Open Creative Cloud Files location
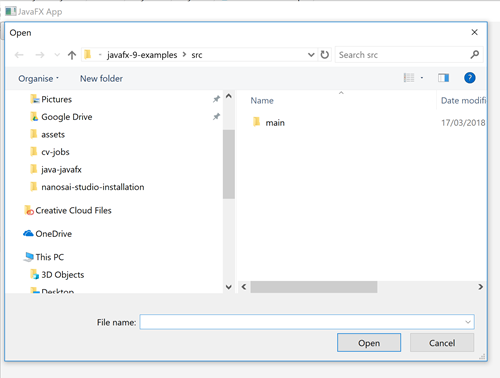The height and width of the screenshot is (378, 500). coord(73,211)
